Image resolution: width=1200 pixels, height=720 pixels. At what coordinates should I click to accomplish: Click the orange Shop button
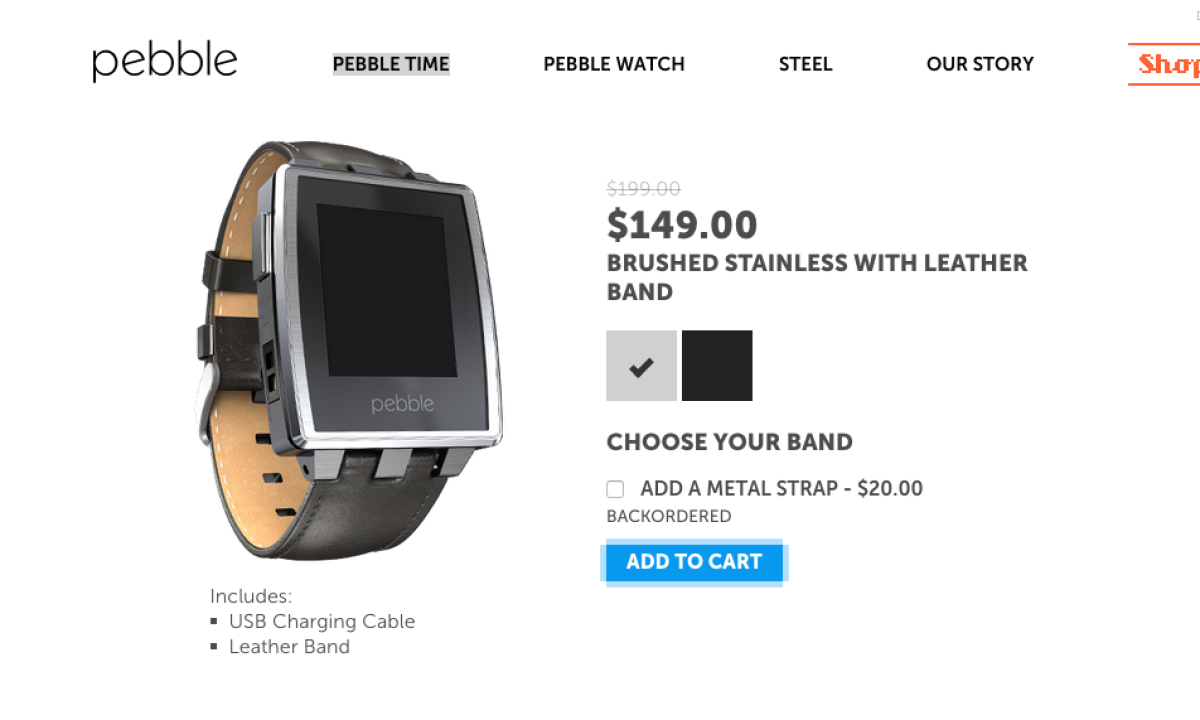(x=1166, y=64)
